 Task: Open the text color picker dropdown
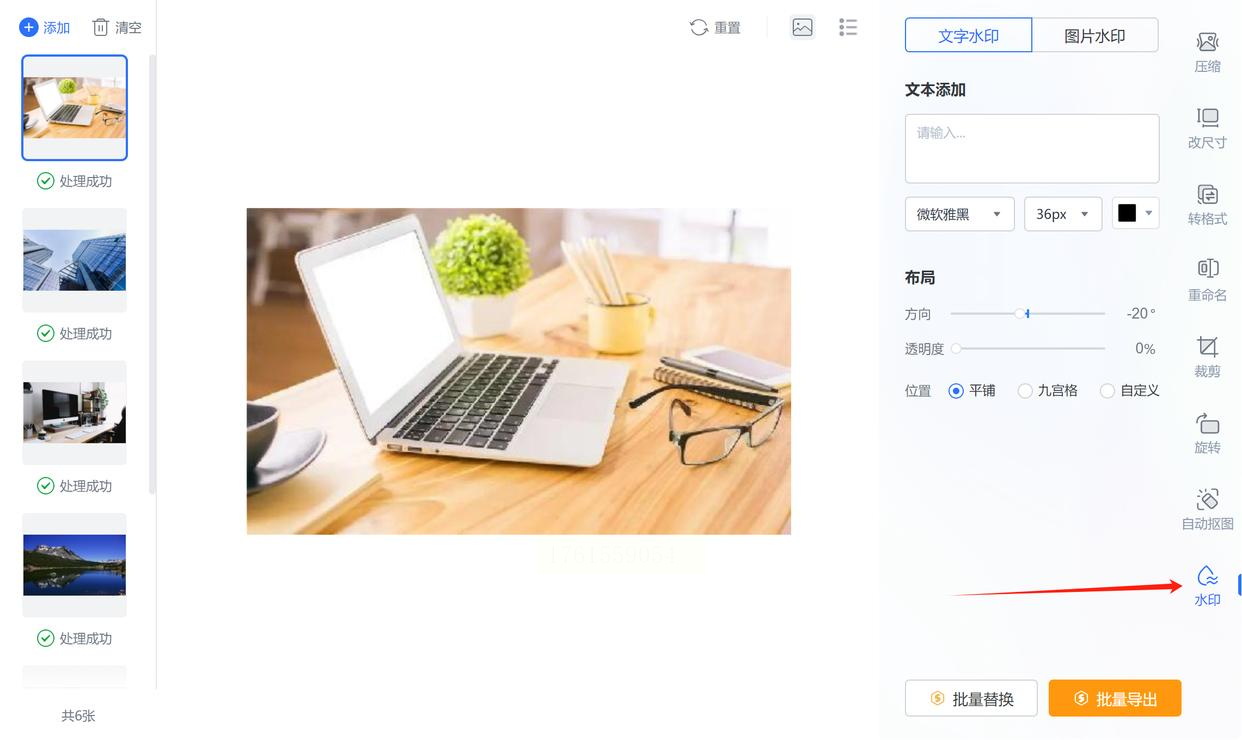pos(1136,213)
